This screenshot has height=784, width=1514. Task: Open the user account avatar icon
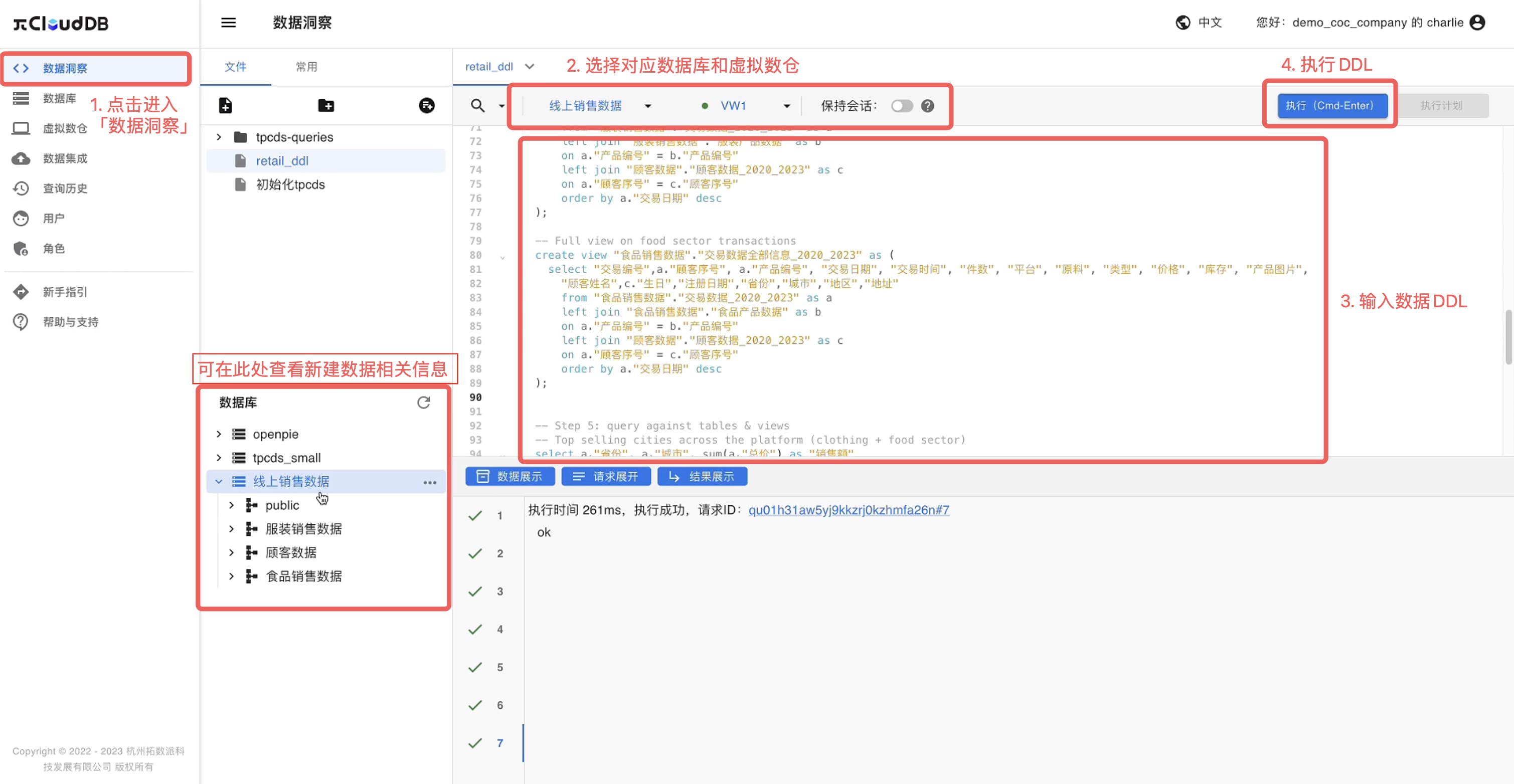coord(1477,23)
